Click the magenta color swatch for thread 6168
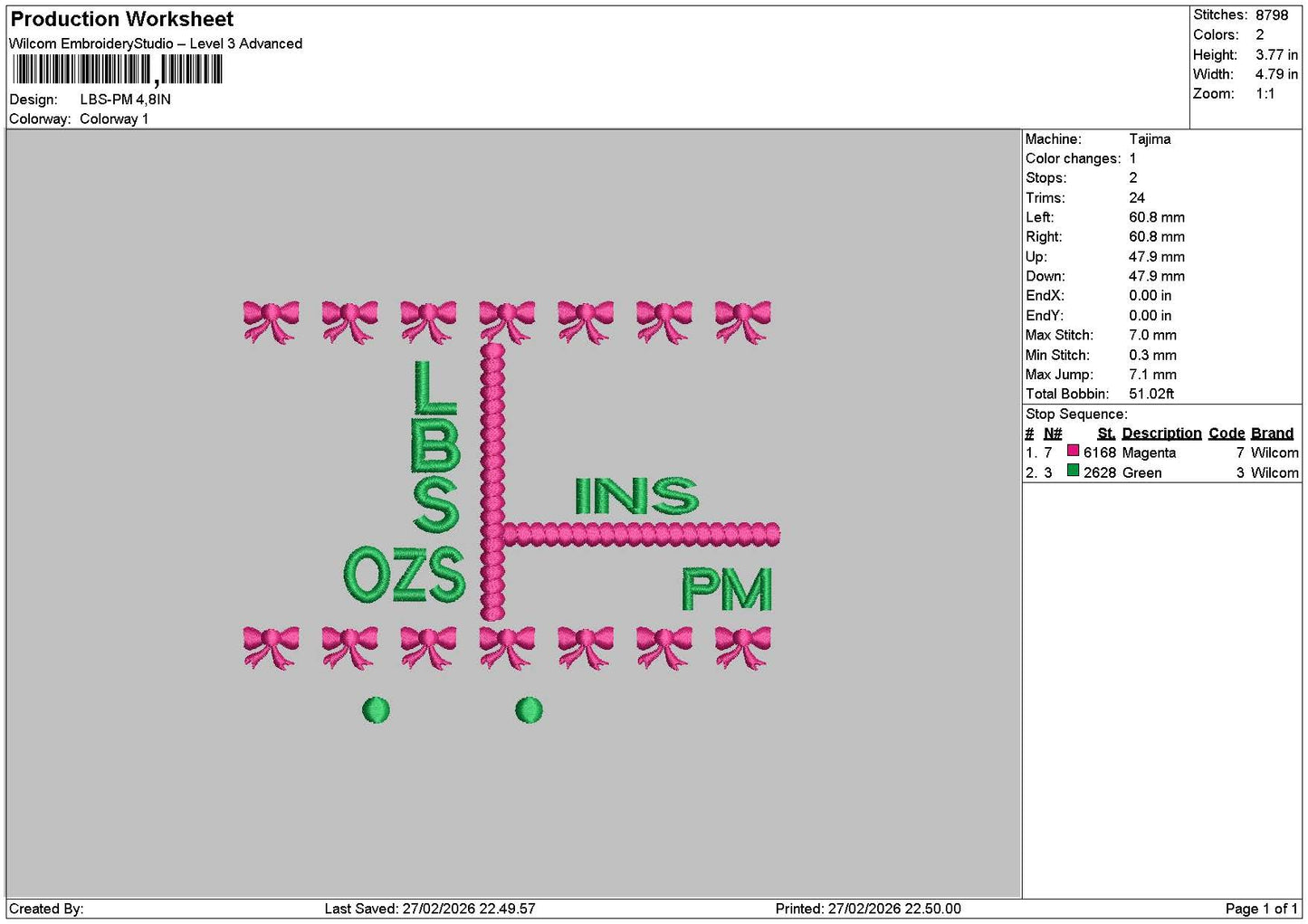Screen dimensions: 1308x924 coord(1073,451)
